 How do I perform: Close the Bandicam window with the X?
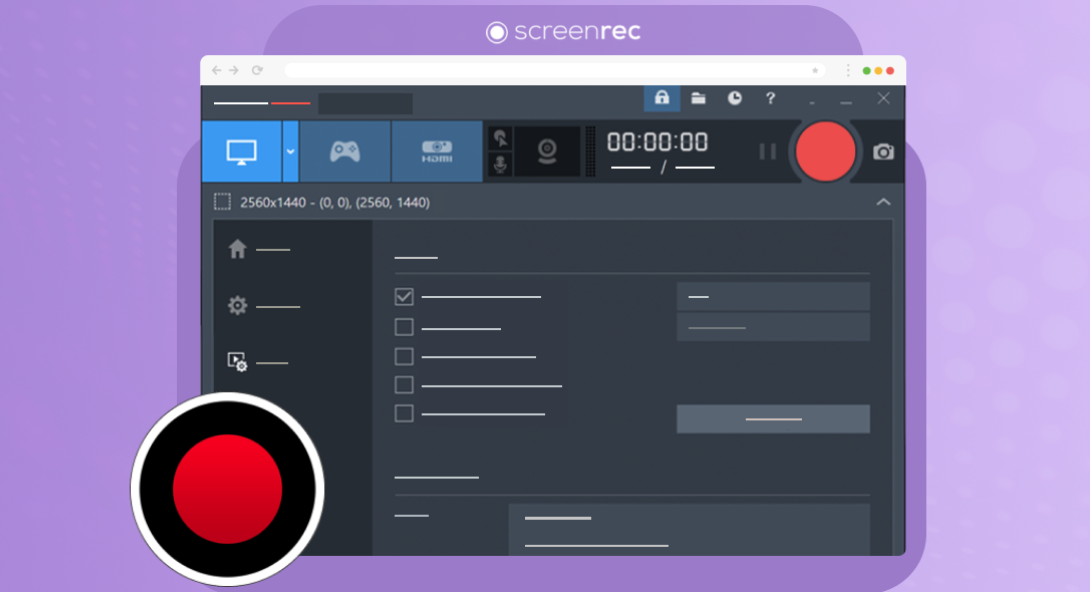pos(883,98)
